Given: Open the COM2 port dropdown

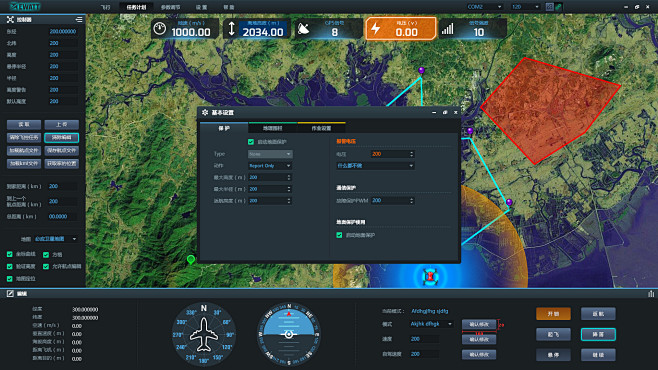Looking at the screenshot, I should 484,7.
